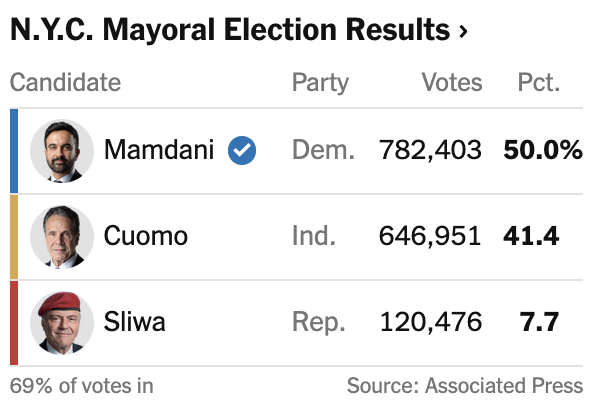Click the Cuomo candidate name

[146, 237]
